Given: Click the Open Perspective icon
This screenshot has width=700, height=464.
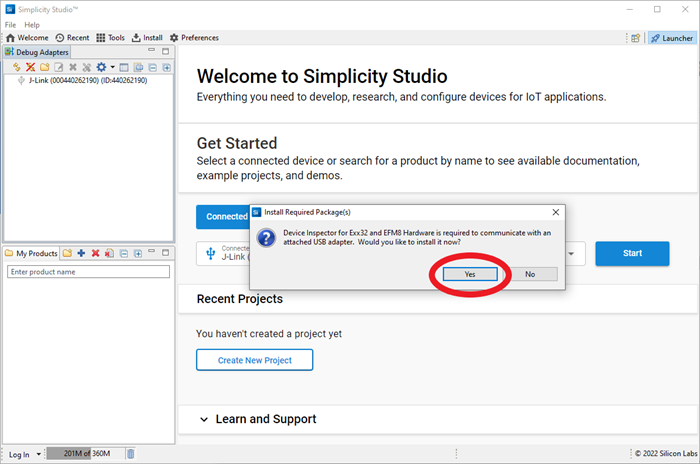Looking at the screenshot, I should tap(635, 38).
